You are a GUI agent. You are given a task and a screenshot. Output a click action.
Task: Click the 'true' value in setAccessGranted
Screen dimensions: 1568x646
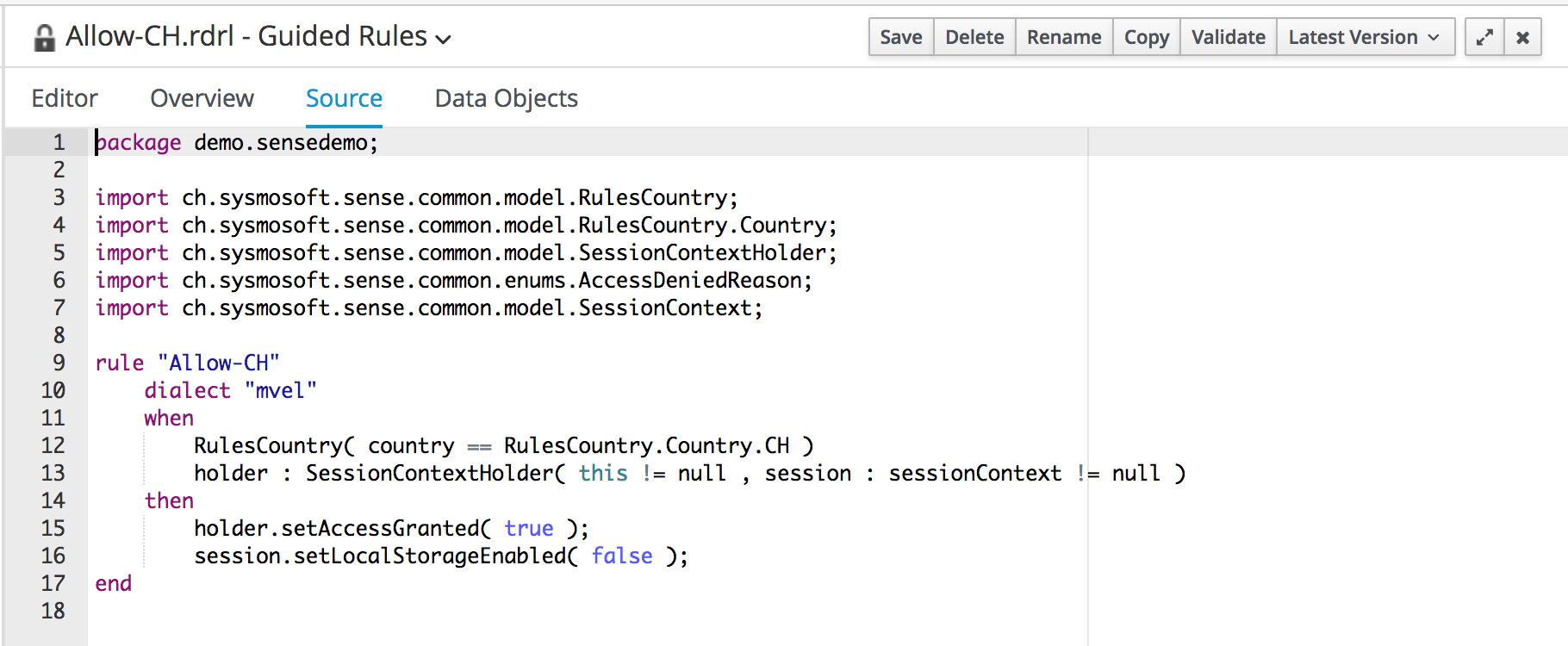pyautogui.click(x=528, y=528)
